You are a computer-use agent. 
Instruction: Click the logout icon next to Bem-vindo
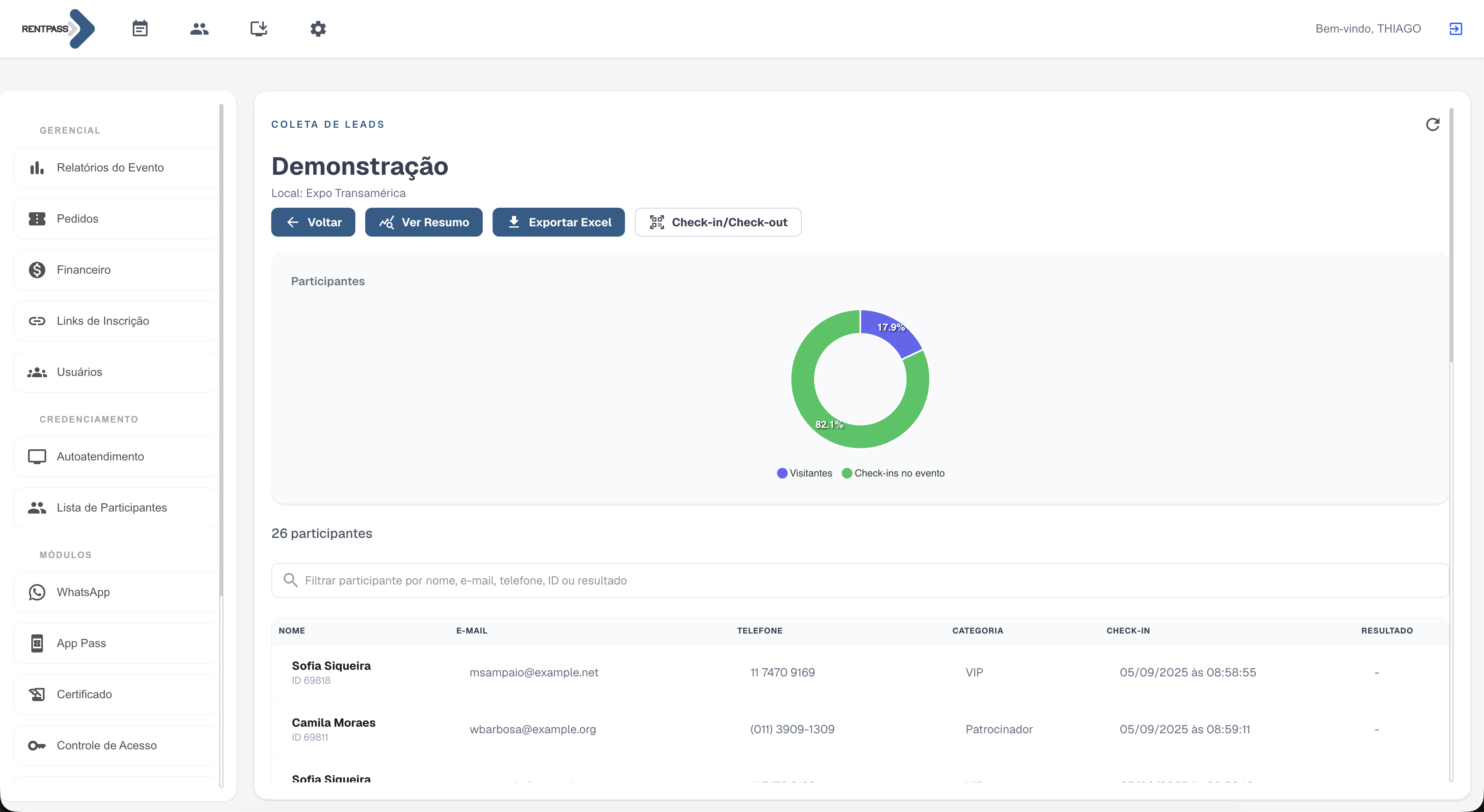[x=1455, y=29]
